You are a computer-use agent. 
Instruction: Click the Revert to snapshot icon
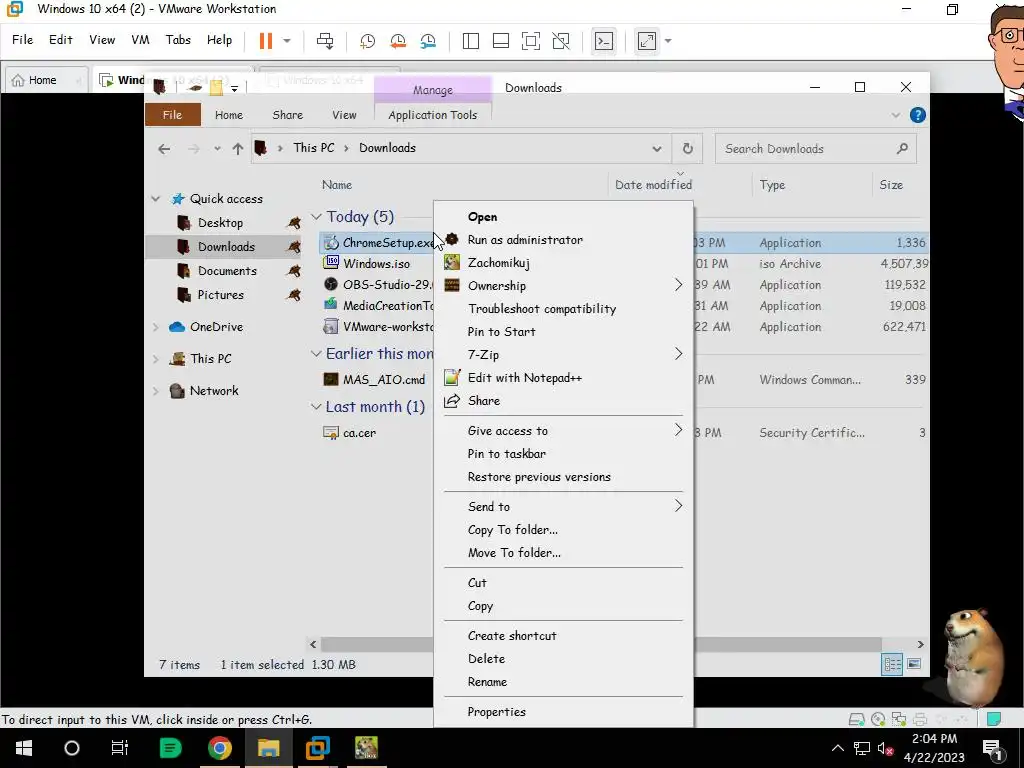coord(398,40)
